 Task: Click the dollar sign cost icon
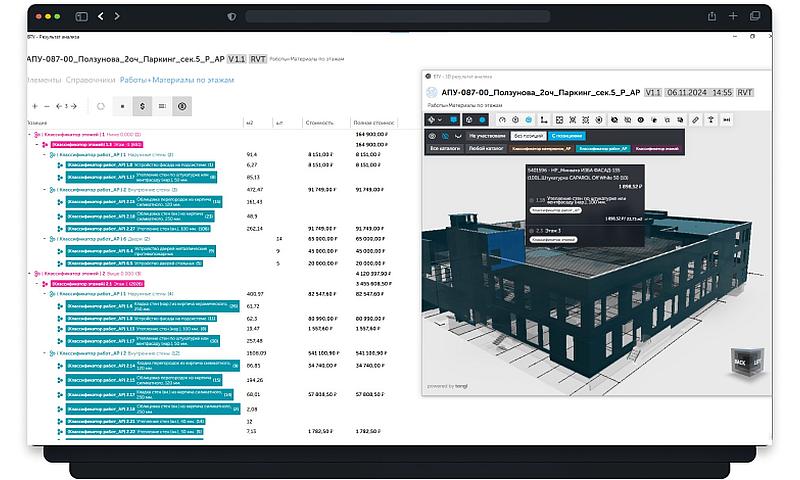click(143, 105)
